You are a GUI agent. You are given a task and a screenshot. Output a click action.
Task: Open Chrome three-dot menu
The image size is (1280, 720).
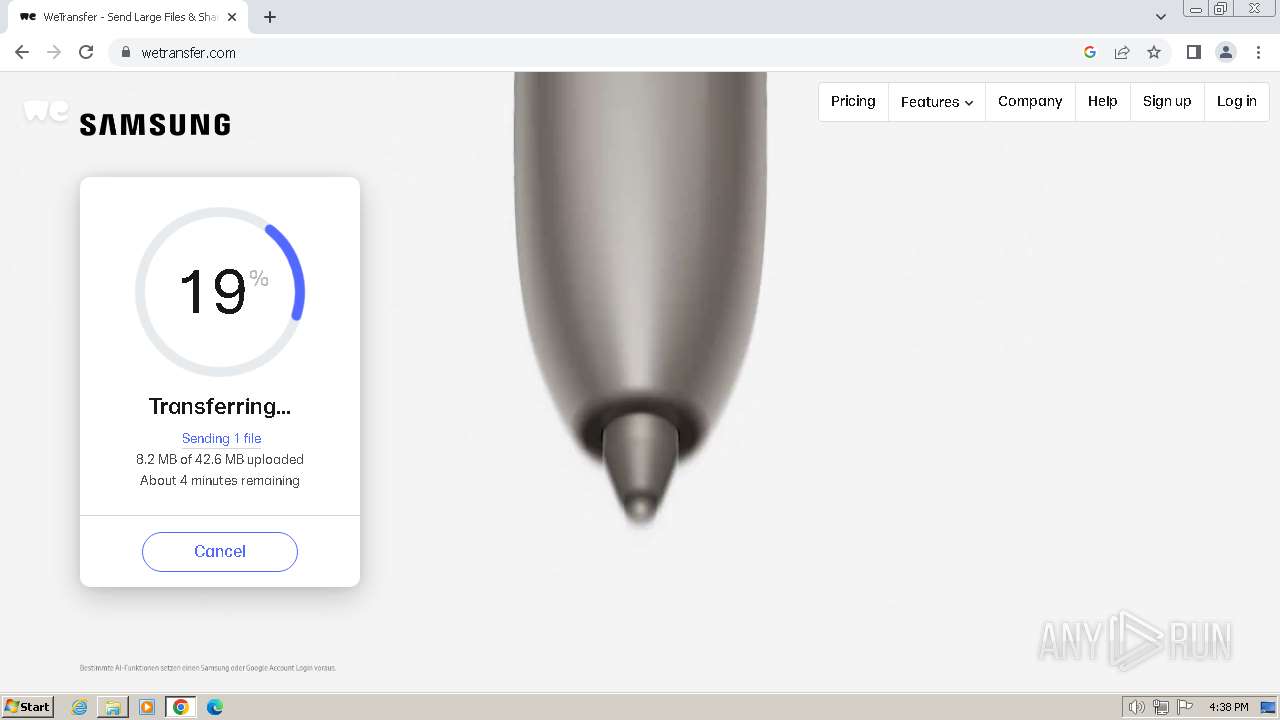(1258, 52)
